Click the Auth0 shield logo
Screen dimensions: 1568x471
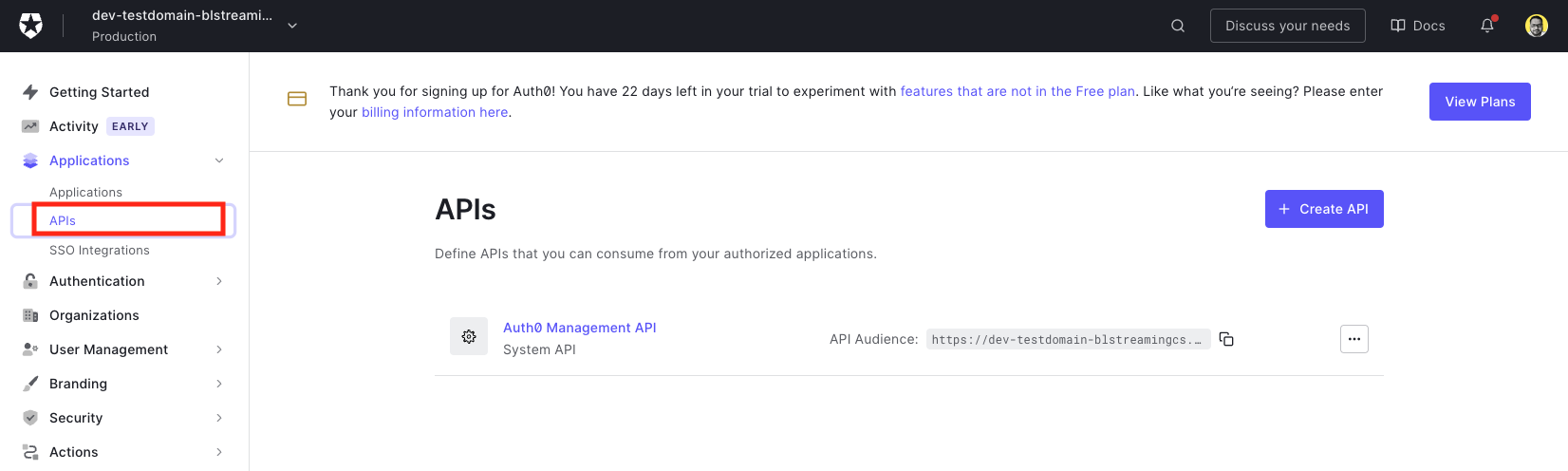coord(30,26)
